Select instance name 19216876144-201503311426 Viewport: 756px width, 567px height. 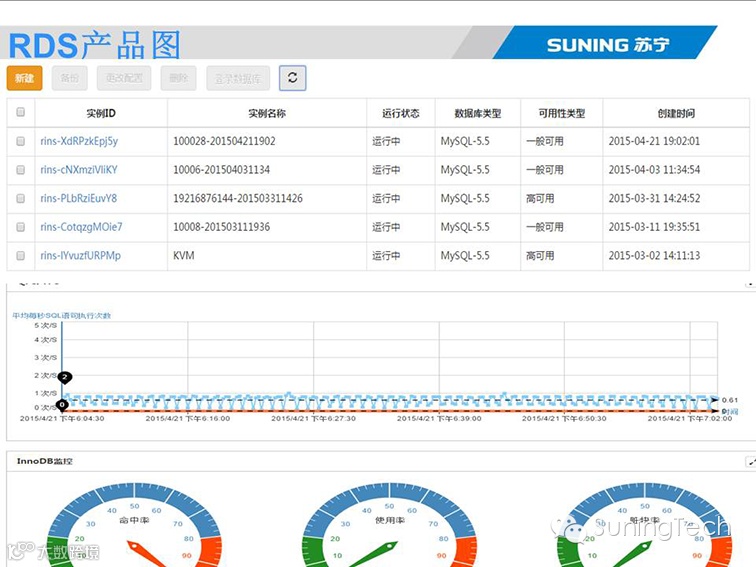pos(238,198)
